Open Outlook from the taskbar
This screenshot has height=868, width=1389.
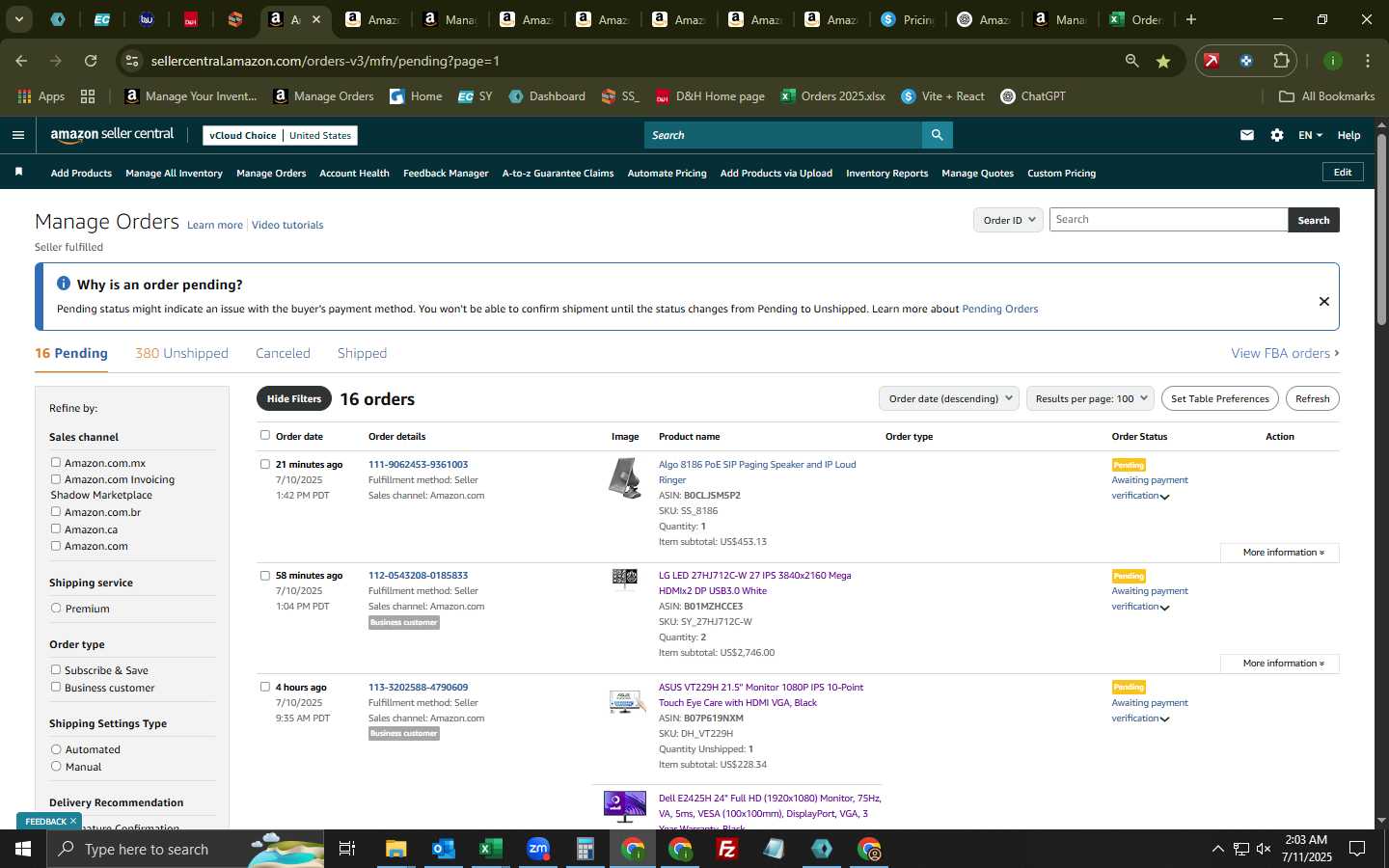[443, 849]
